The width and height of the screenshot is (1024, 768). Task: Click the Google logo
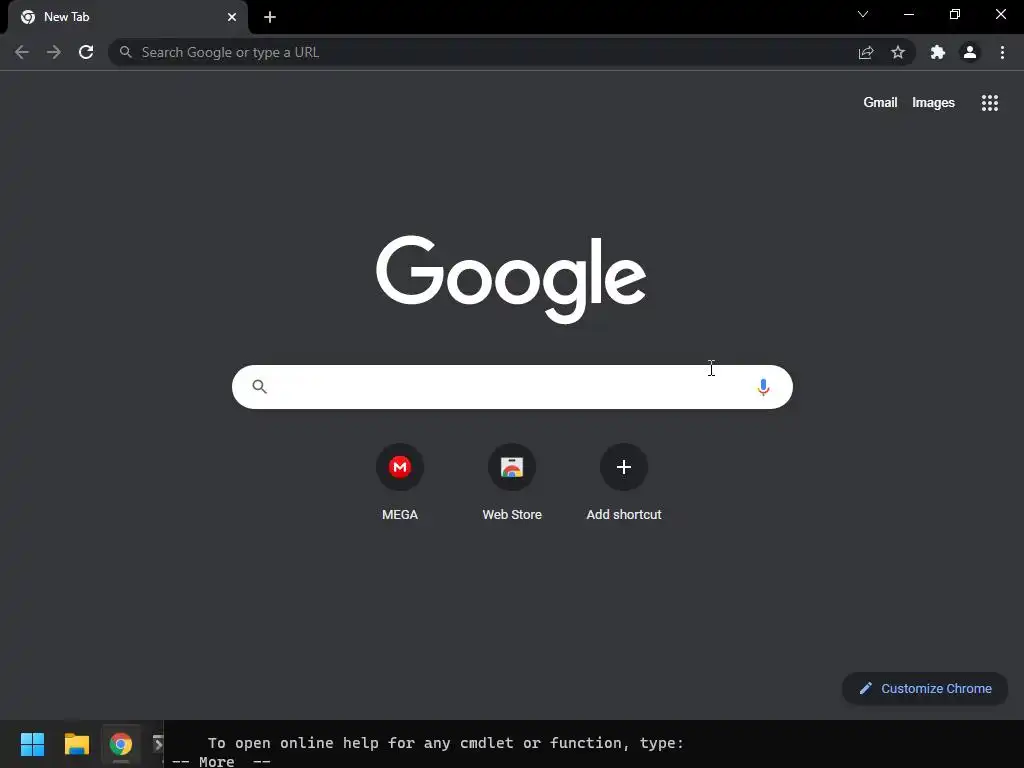[511, 279]
